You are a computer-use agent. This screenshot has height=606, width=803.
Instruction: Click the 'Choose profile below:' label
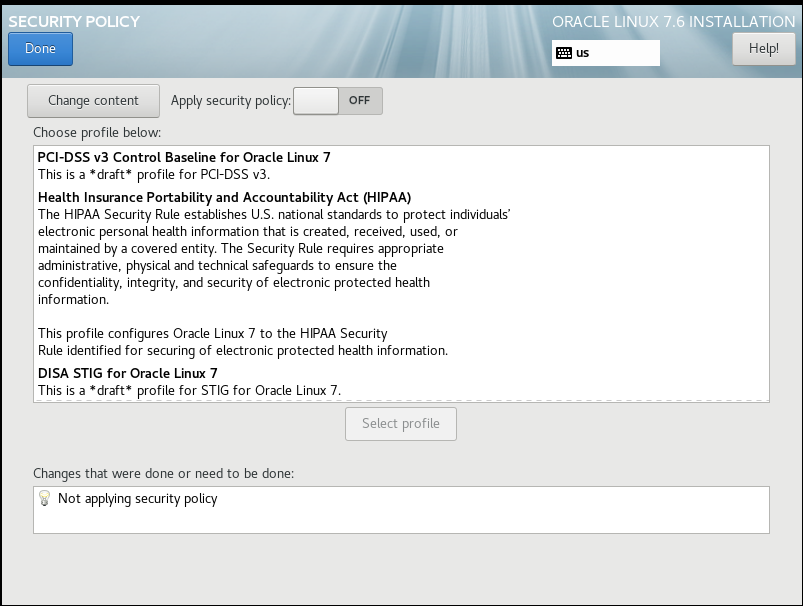point(97,133)
